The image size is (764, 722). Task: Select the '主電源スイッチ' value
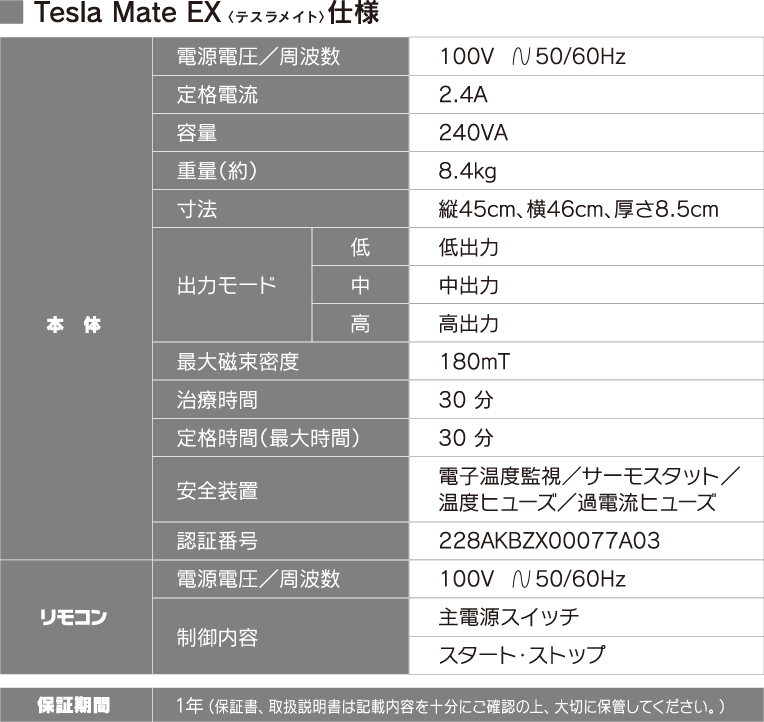click(x=509, y=617)
